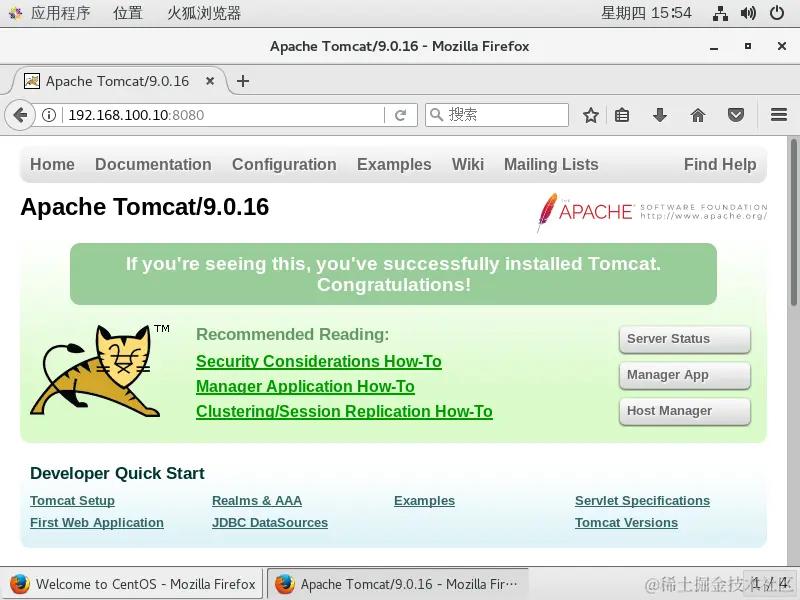Show site information icon in address bar
Image resolution: width=800 pixels, height=600 pixels.
(49, 115)
